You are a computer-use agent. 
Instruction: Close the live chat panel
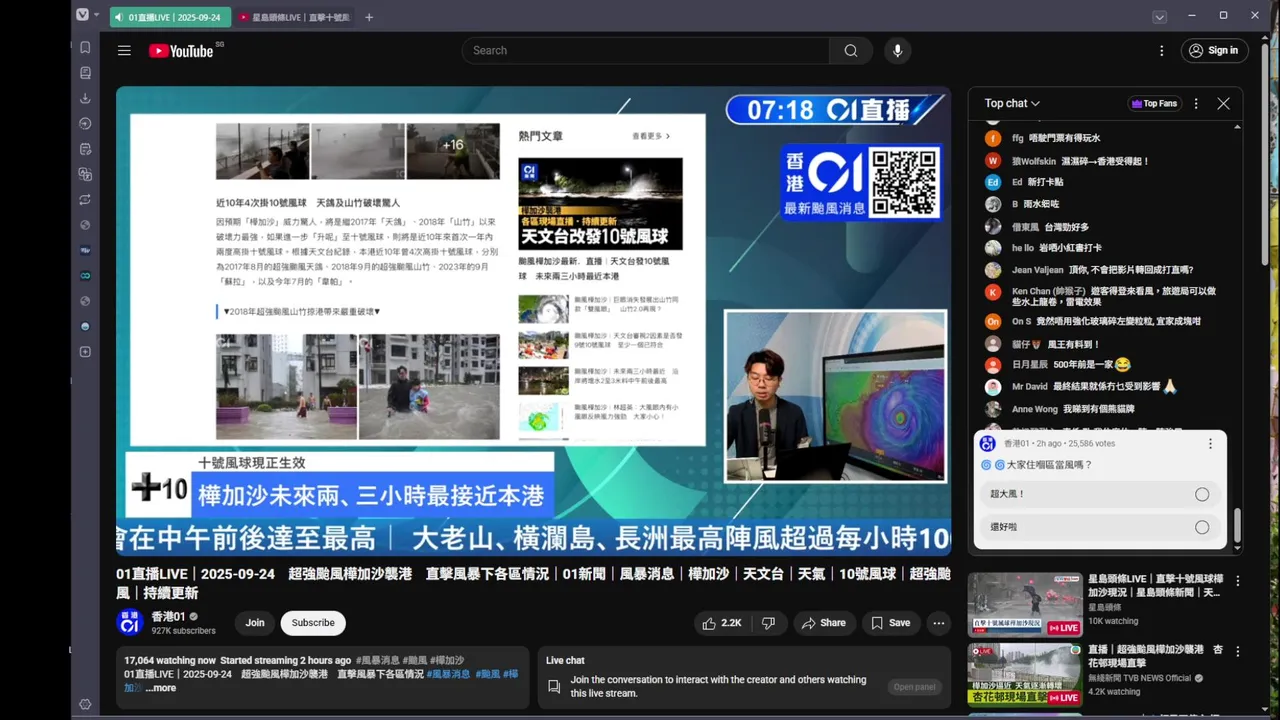pos(1223,103)
